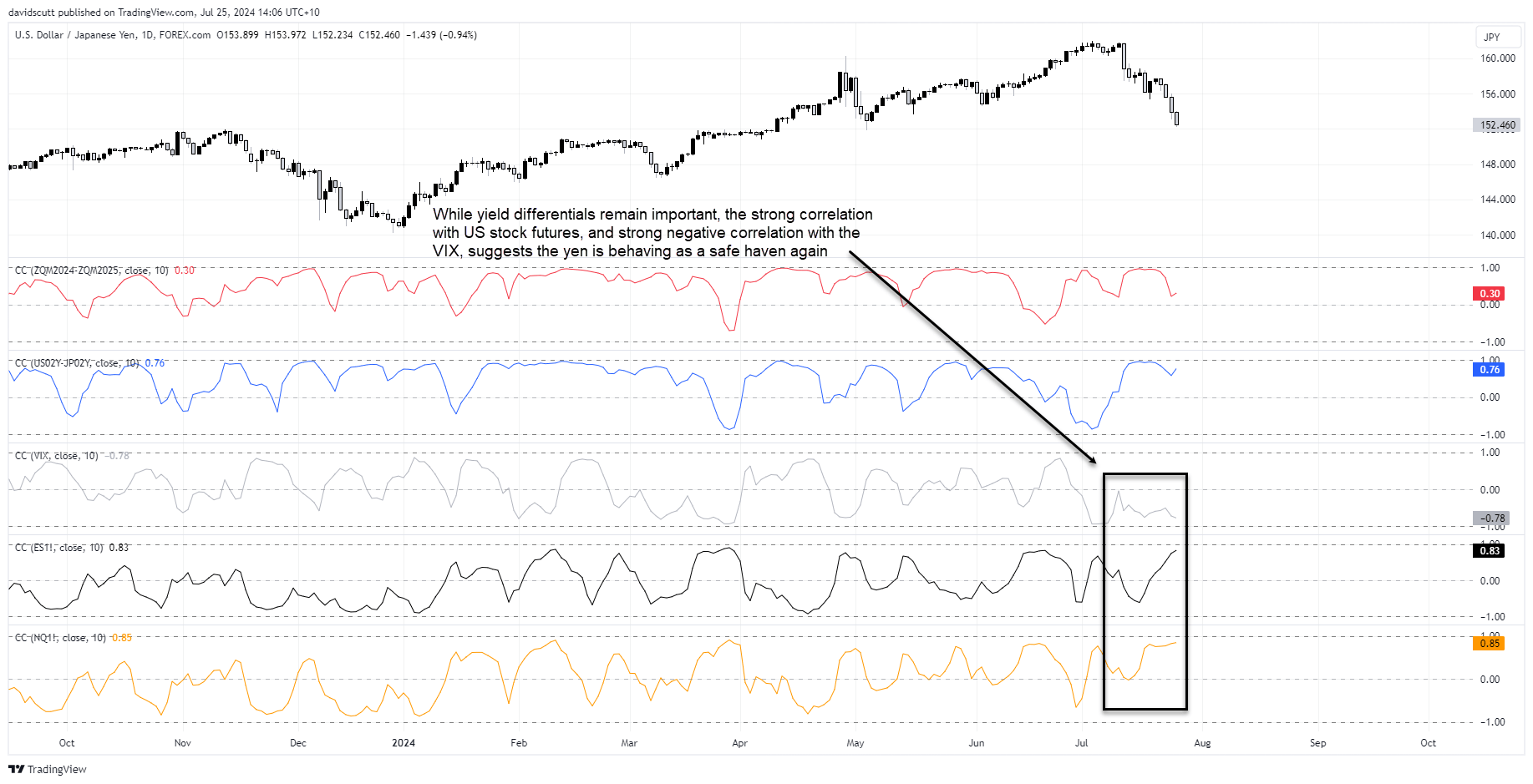Click the Oct label following Sep on time axis

[x=1429, y=743]
